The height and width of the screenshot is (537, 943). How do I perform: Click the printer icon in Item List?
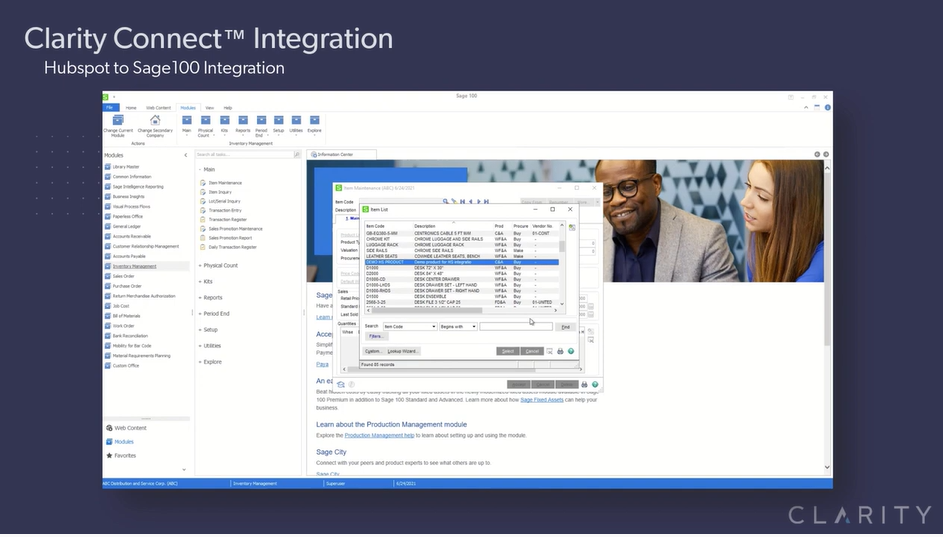560,351
